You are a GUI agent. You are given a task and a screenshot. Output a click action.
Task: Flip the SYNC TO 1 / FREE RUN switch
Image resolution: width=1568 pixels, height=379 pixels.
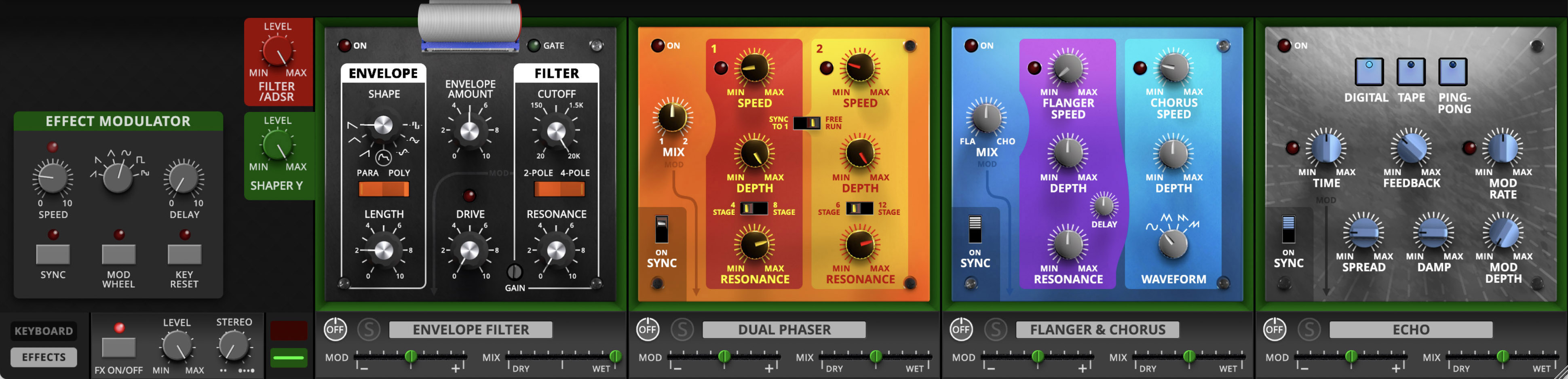807,123
